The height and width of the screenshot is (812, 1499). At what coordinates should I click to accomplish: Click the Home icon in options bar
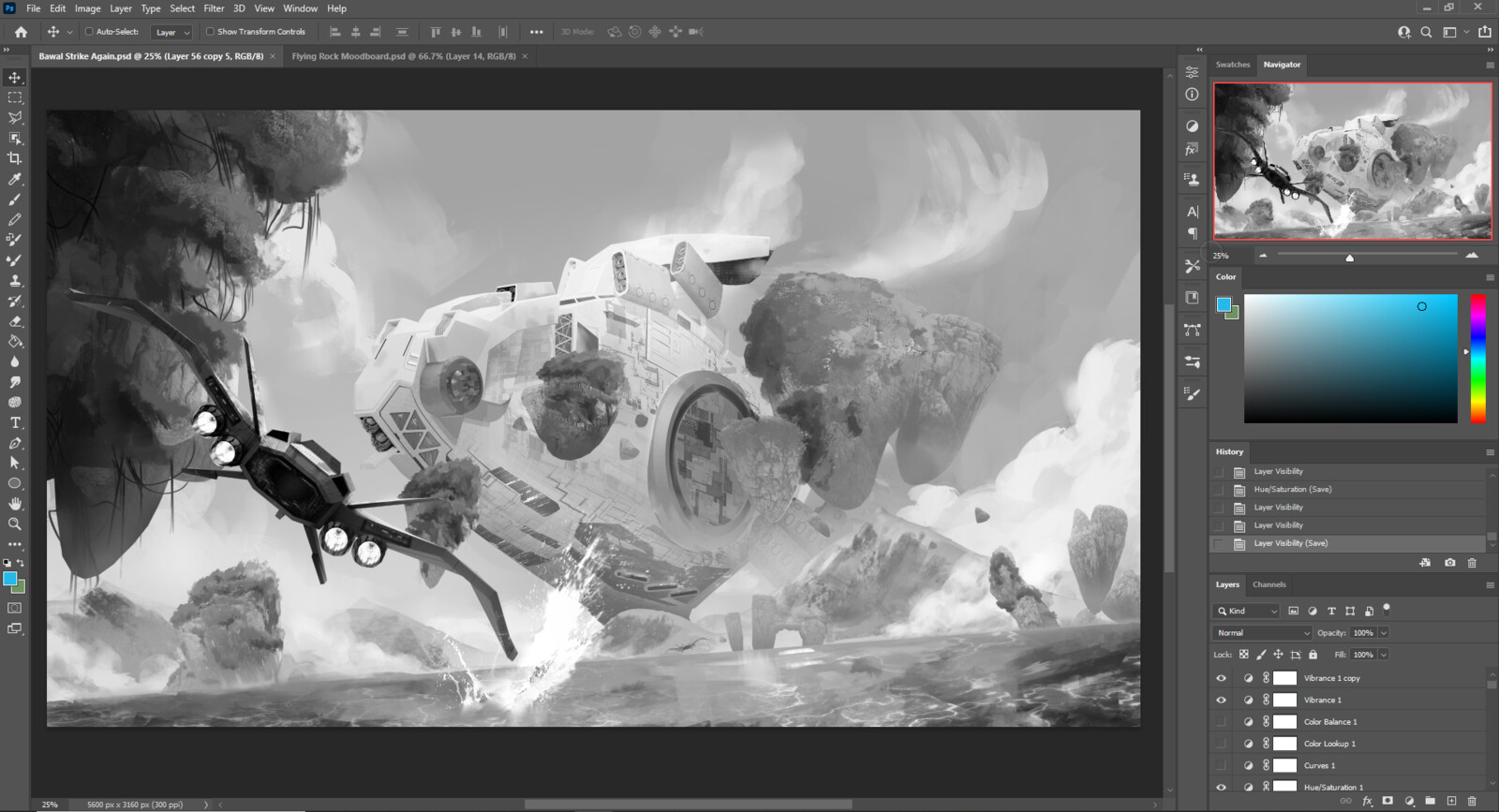click(x=21, y=32)
